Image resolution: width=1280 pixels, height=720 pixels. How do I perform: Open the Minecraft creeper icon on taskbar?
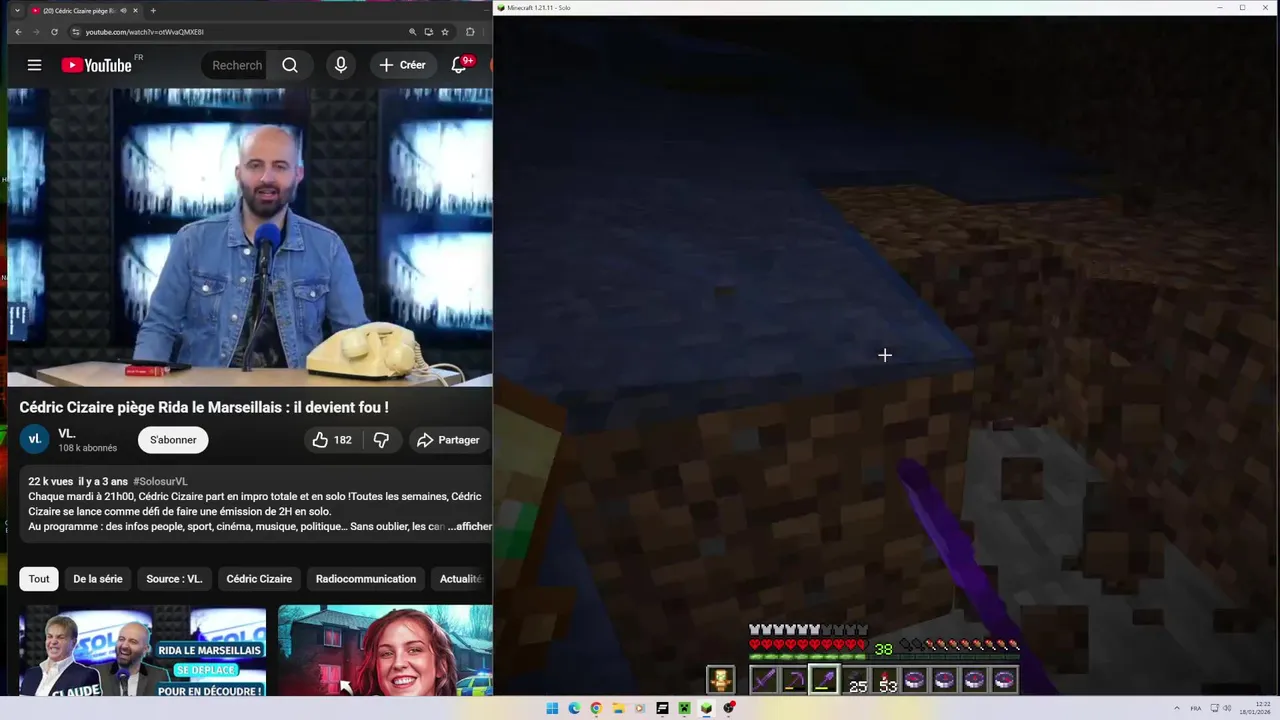pos(684,708)
